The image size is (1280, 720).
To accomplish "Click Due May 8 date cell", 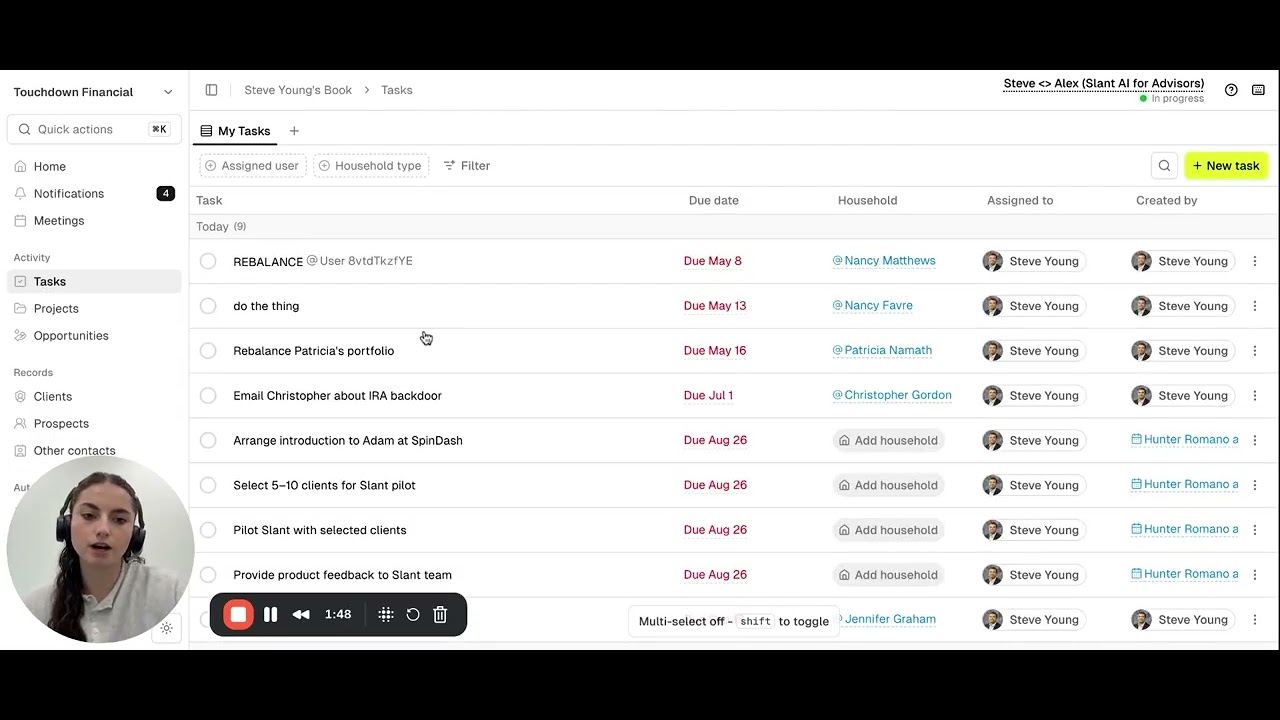I will tap(713, 261).
